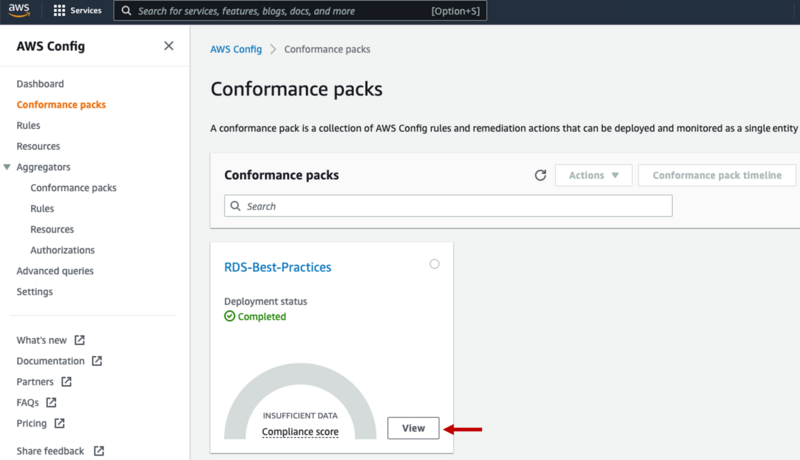
Task: Click the Partners link text
Action: (x=35, y=382)
